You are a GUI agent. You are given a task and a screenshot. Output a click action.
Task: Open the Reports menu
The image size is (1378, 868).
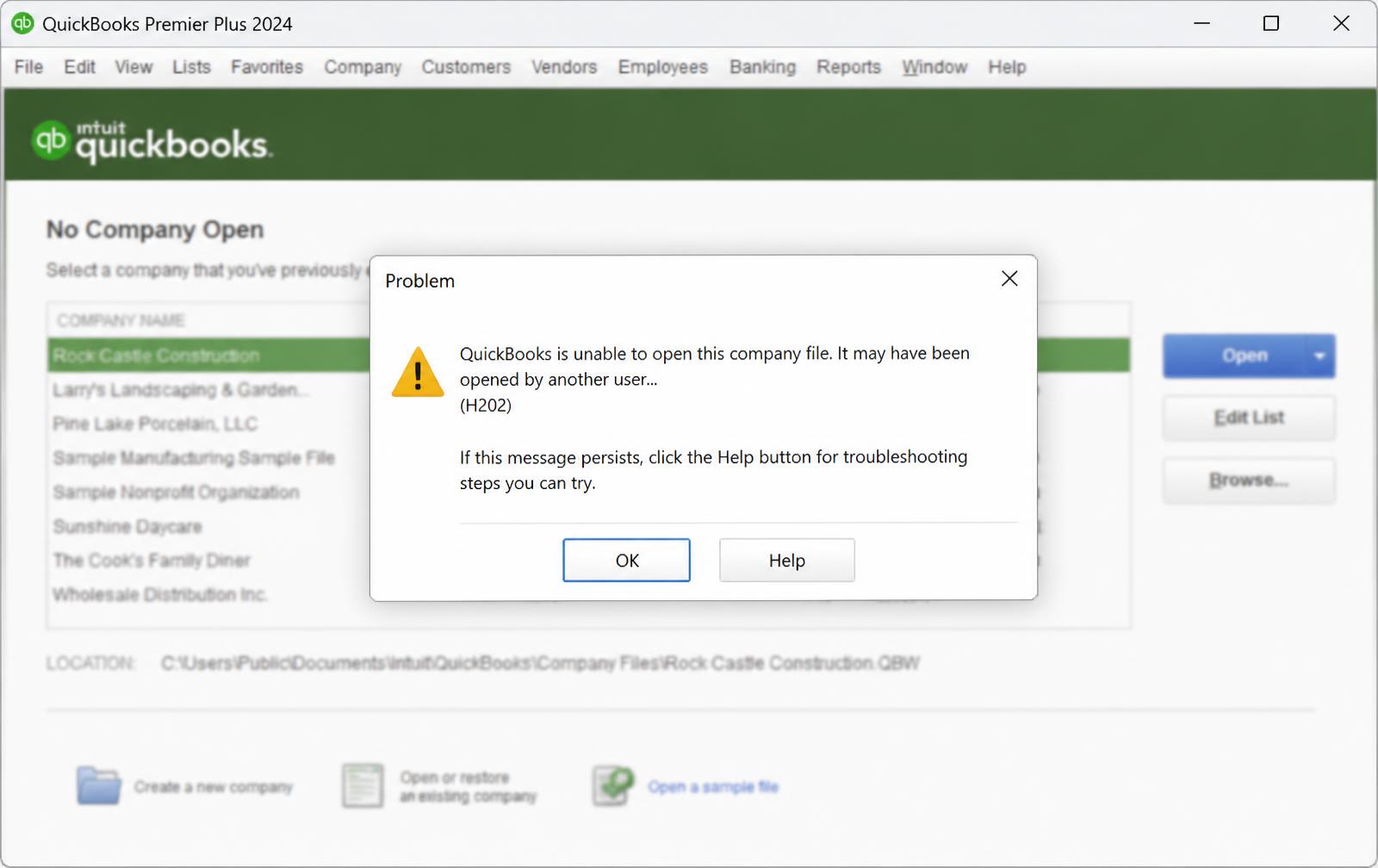tap(848, 67)
